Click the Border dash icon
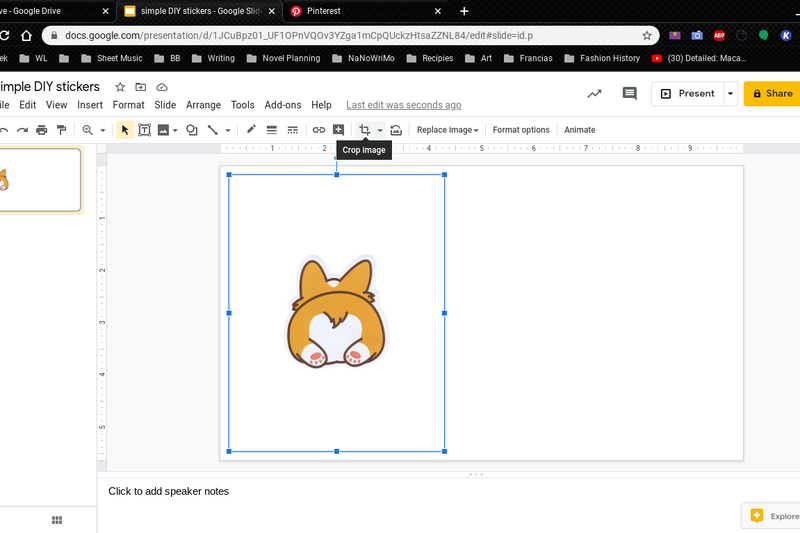This screenshot has width=800, height=533. coord(292,130)
